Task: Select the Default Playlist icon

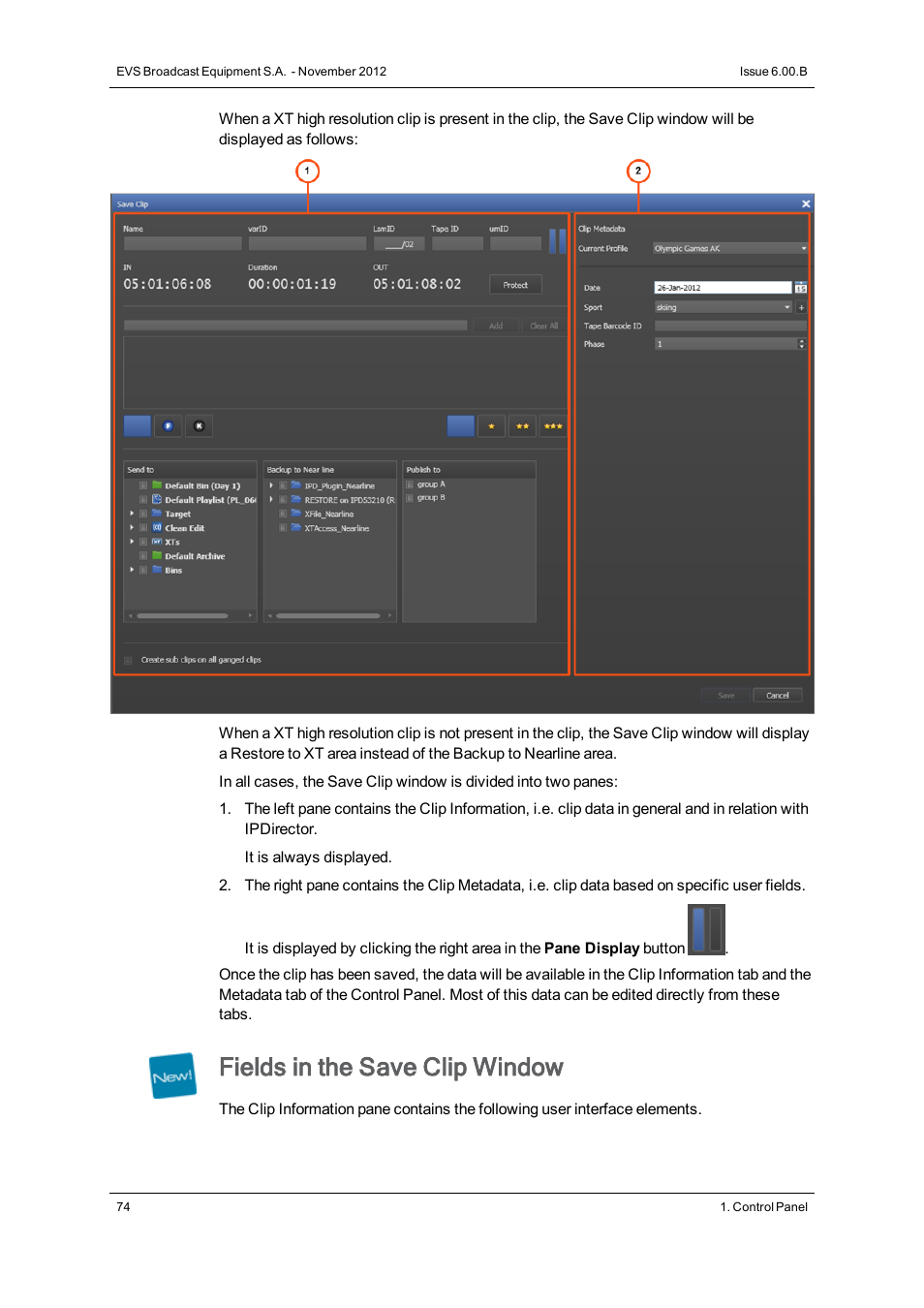Action: [x=157, y=500]
